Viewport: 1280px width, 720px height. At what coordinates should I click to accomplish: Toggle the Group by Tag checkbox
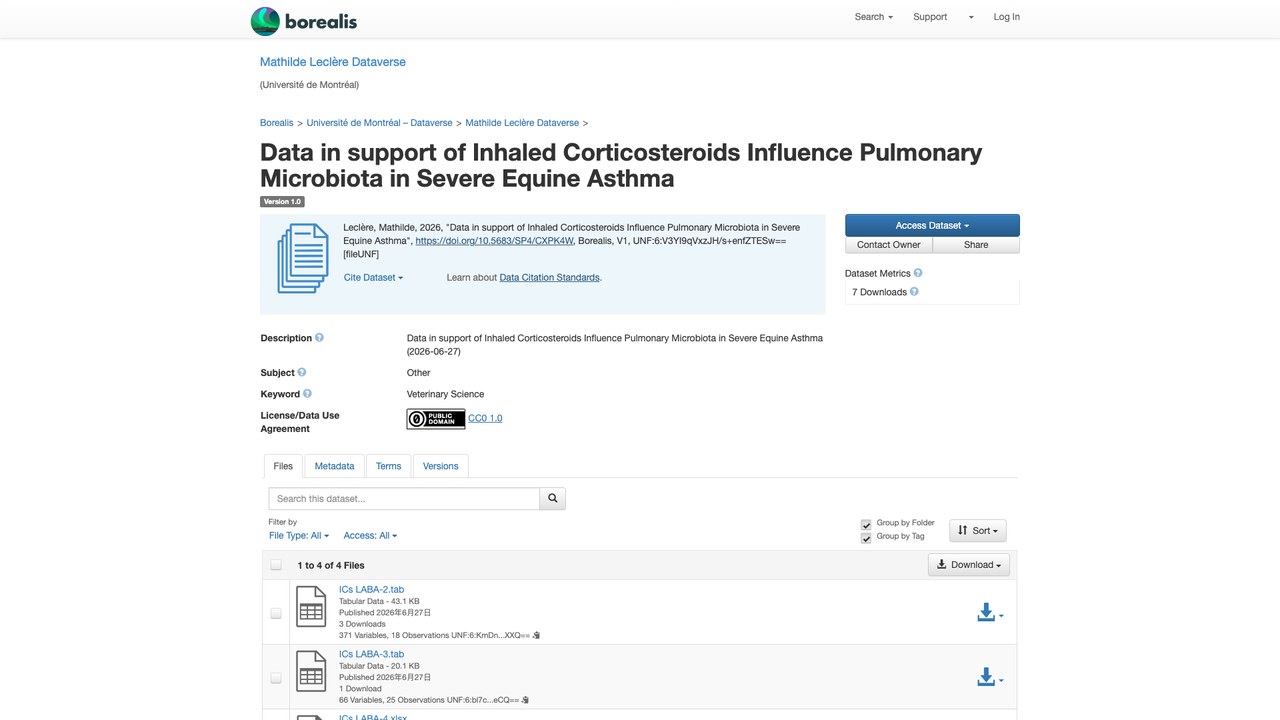coord(866,539)
